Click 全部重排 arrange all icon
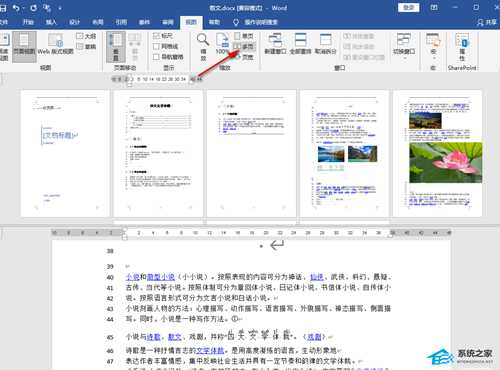The image size is (500, 370). point(300,43)
